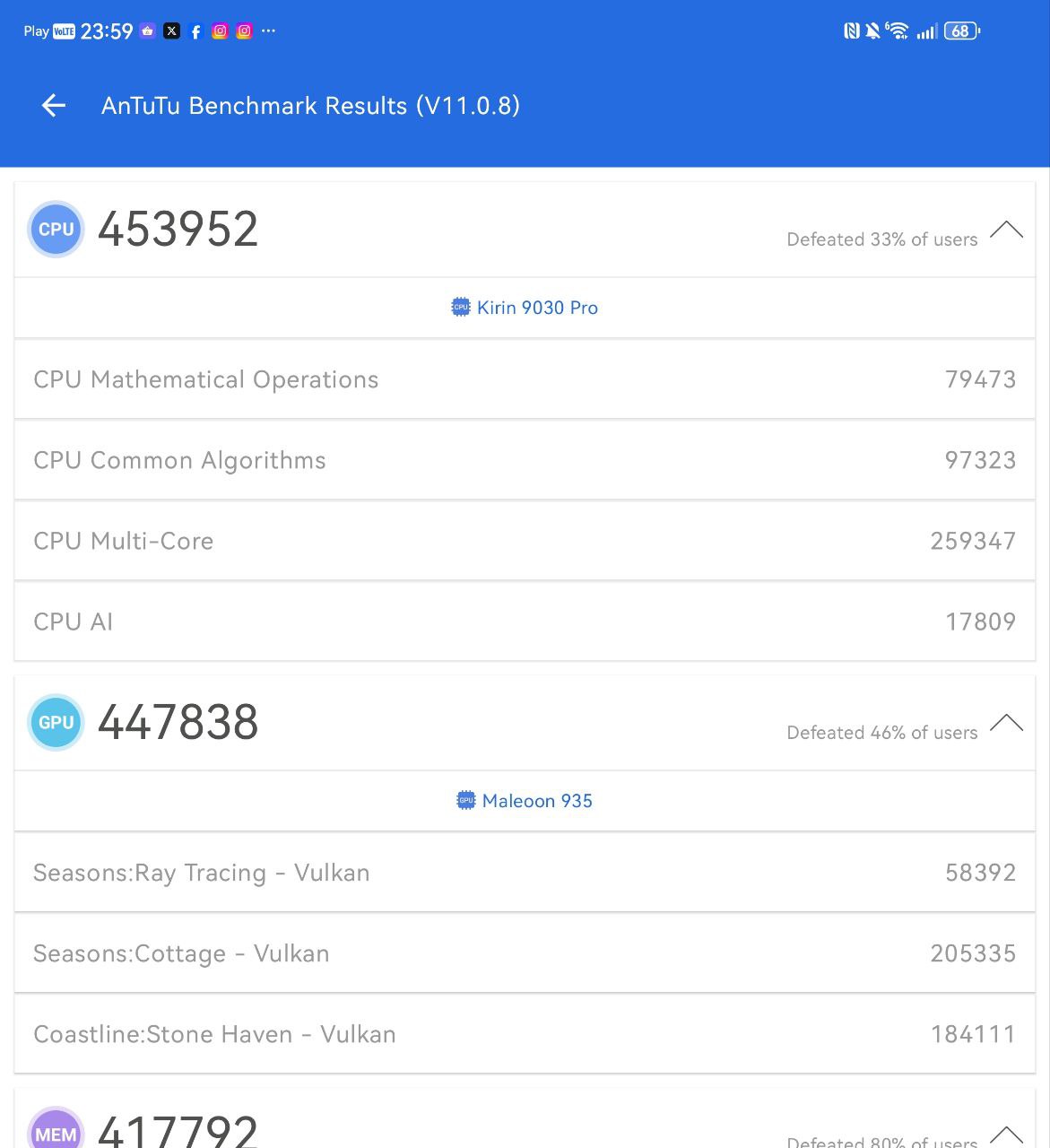Screen dimensions: 1050x1148
Task: Tap the blue CPU score badge
Action: click(x=56, y=230)
